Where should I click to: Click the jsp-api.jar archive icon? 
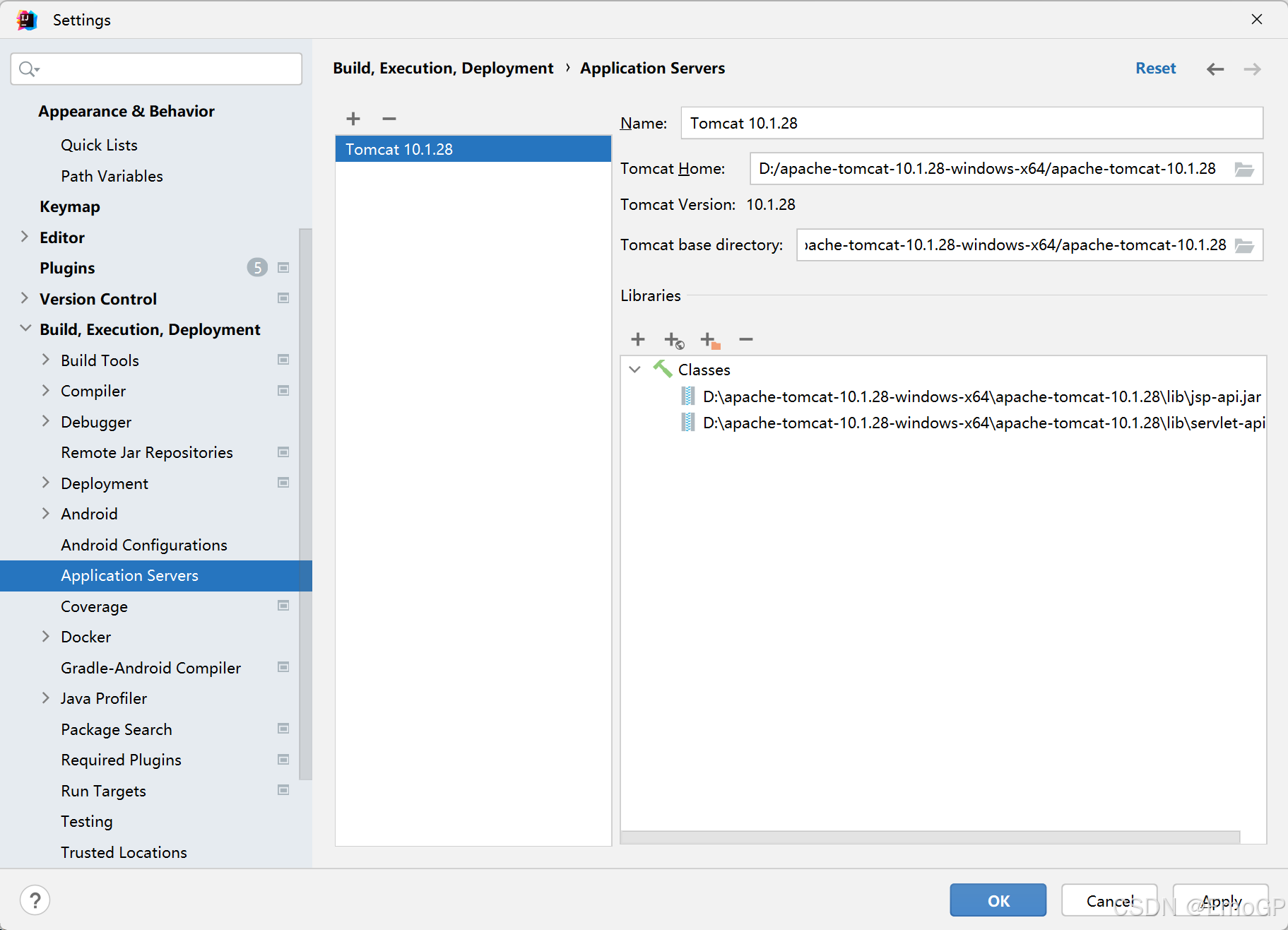688,396
